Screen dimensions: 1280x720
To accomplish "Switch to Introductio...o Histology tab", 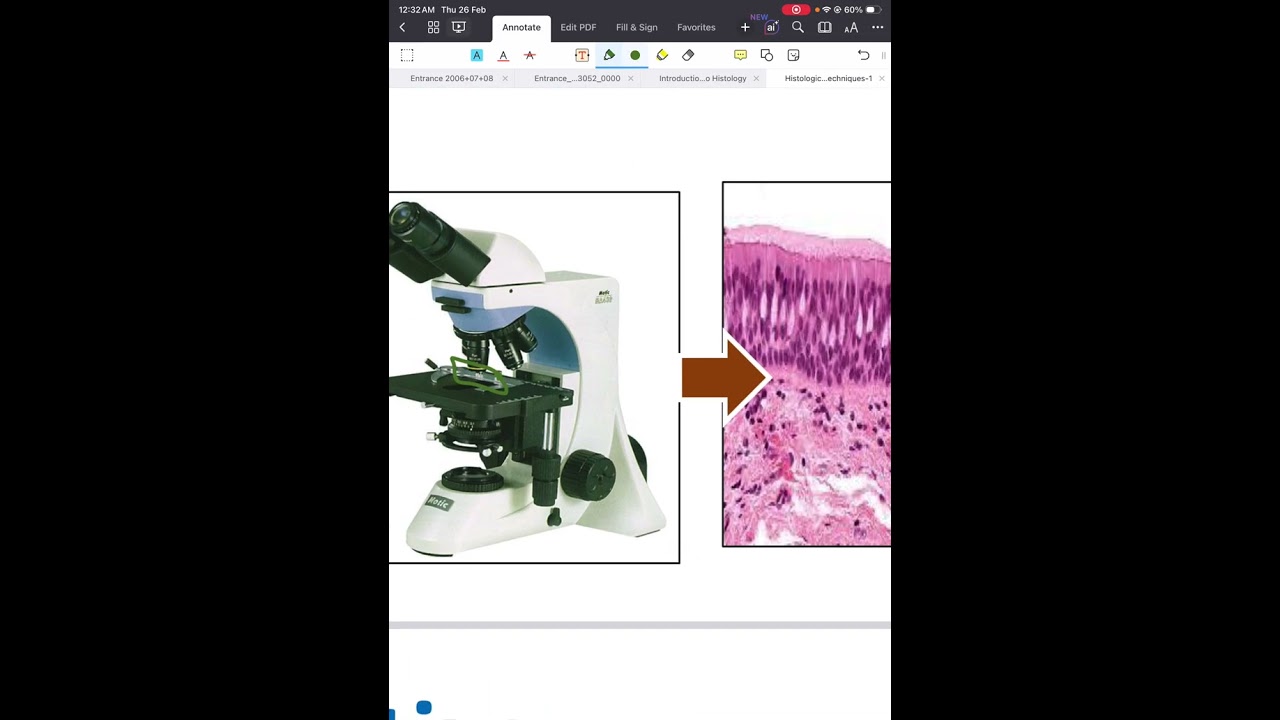I will click(702, 78).
